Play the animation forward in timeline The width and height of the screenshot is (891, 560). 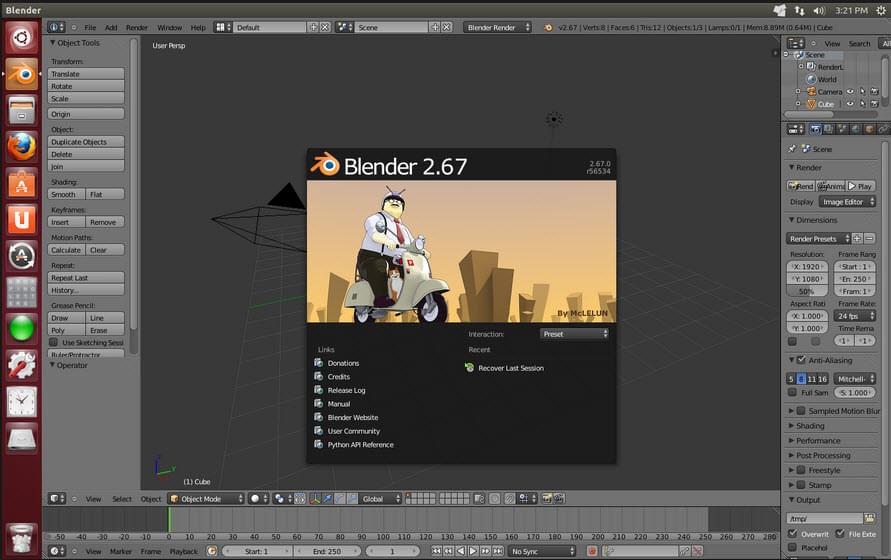(x=473, y=551)
